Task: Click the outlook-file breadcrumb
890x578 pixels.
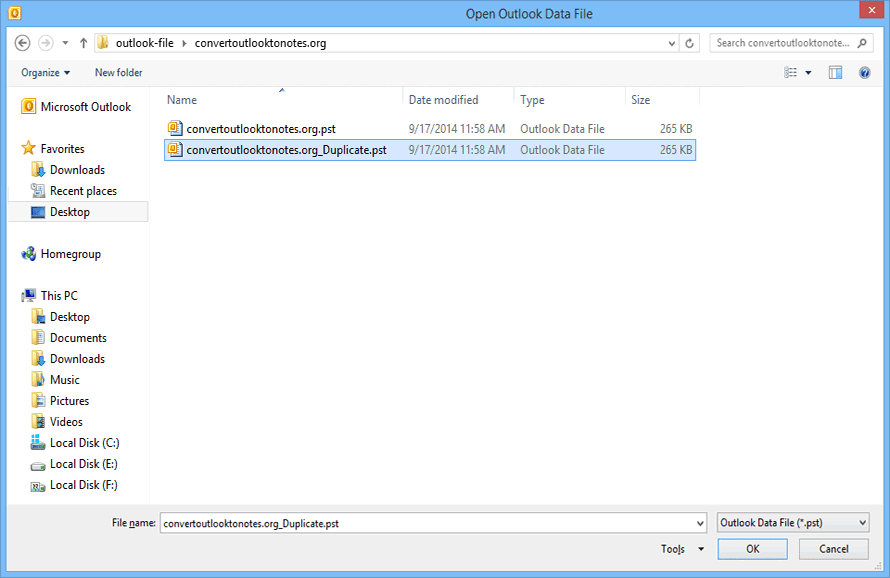Action: (145, 43)
